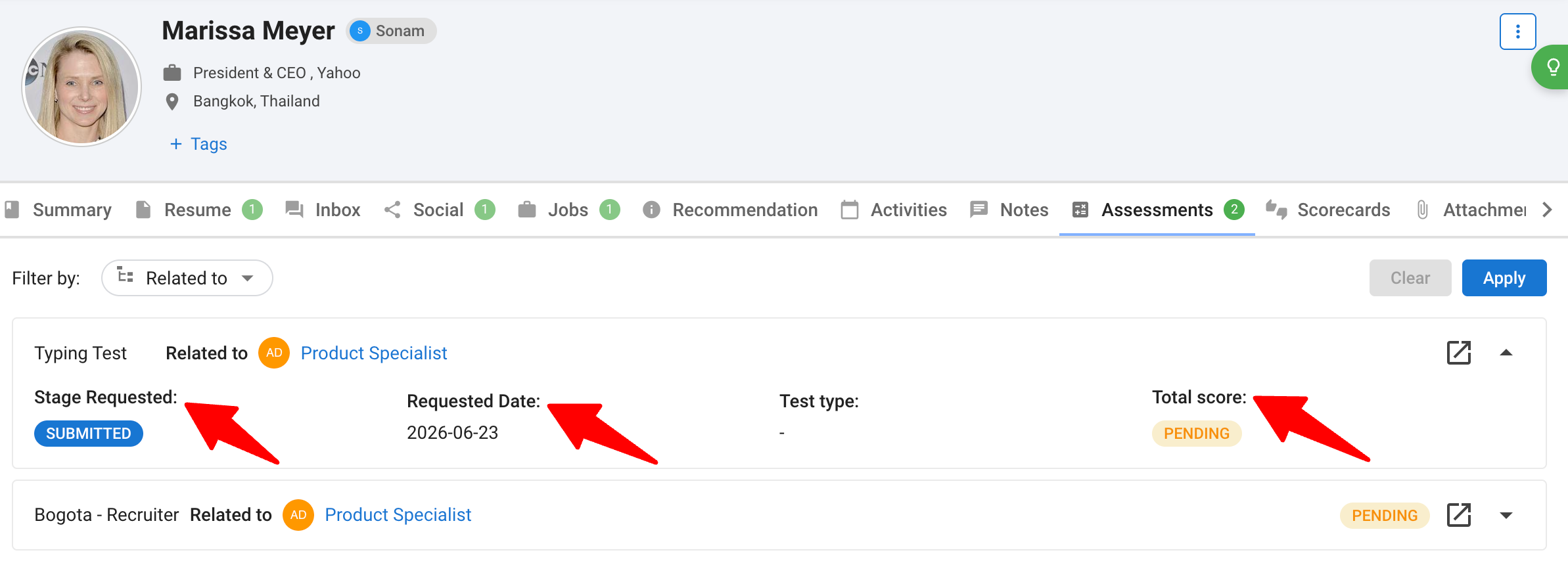This screenshot has width=1568, height=561.
Task: Add tags with the + Tags link
Action: (198, 144)
